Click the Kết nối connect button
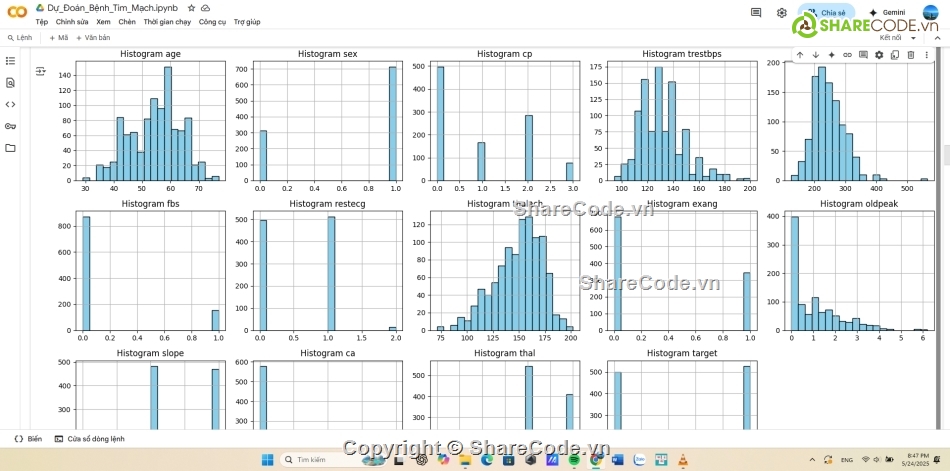Image resolution: width=950 pixels, height=471 pixels. pos(889,38)
